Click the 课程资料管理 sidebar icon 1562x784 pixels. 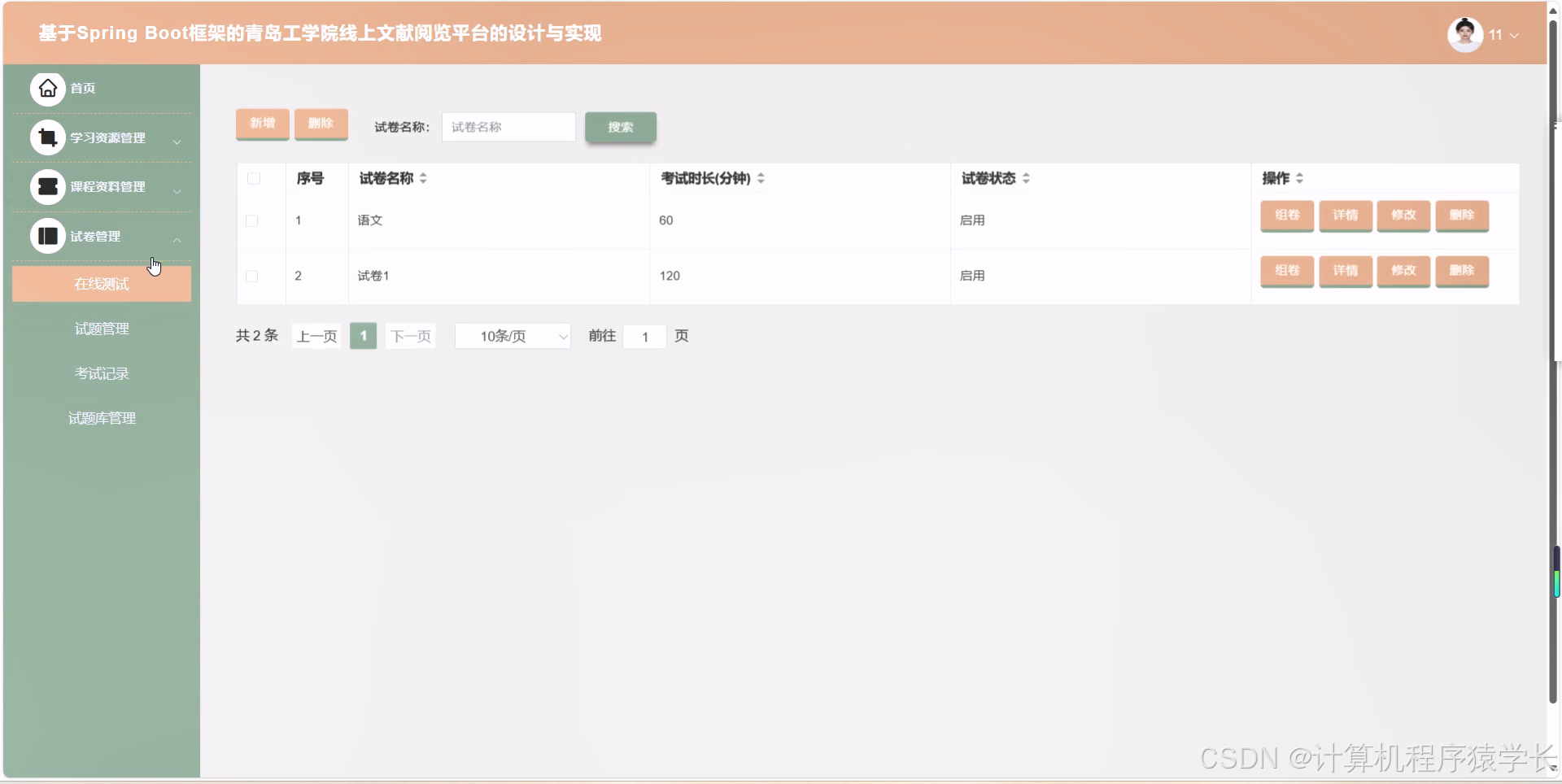47,186
